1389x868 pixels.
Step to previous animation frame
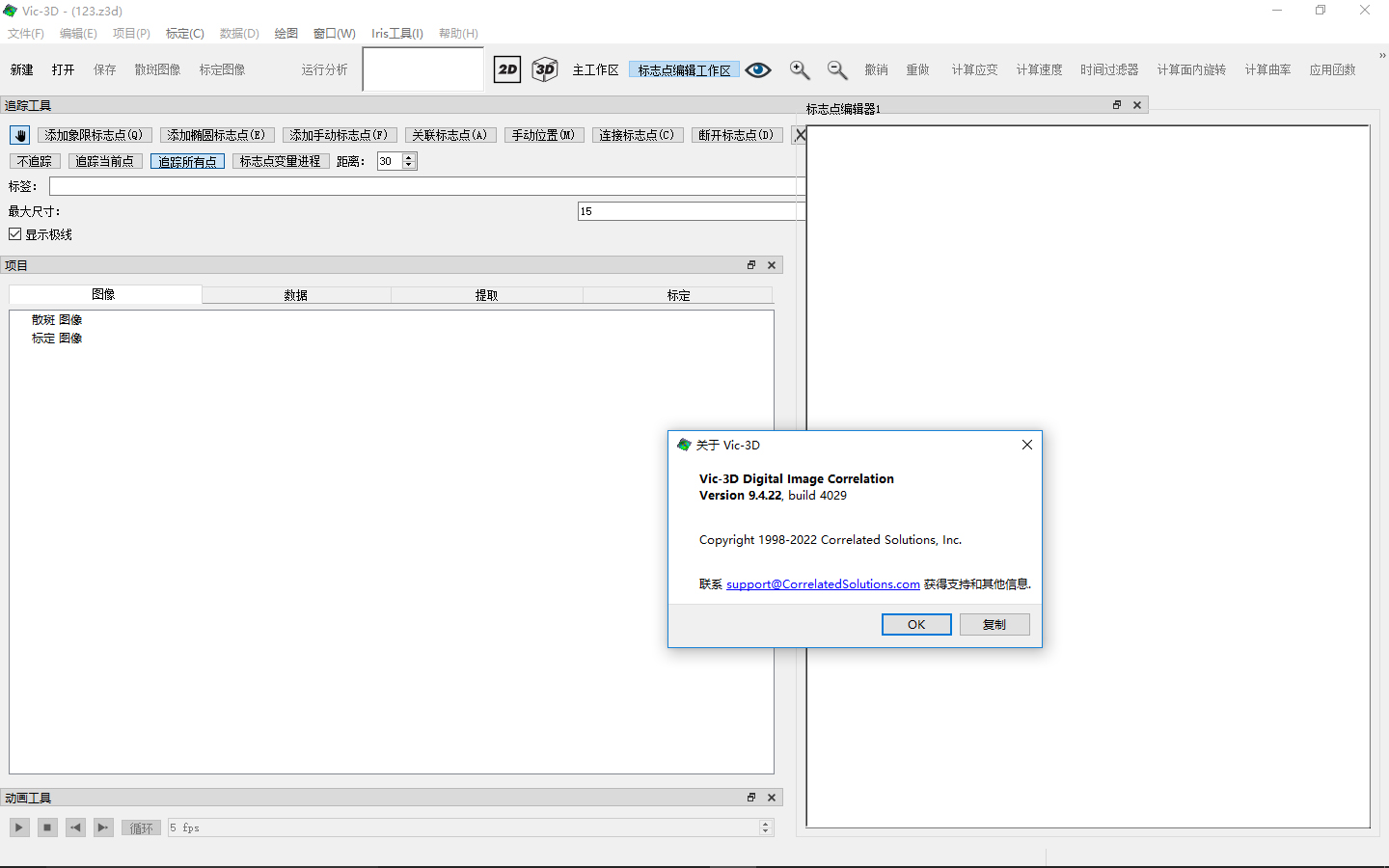[x=75, y=827]
